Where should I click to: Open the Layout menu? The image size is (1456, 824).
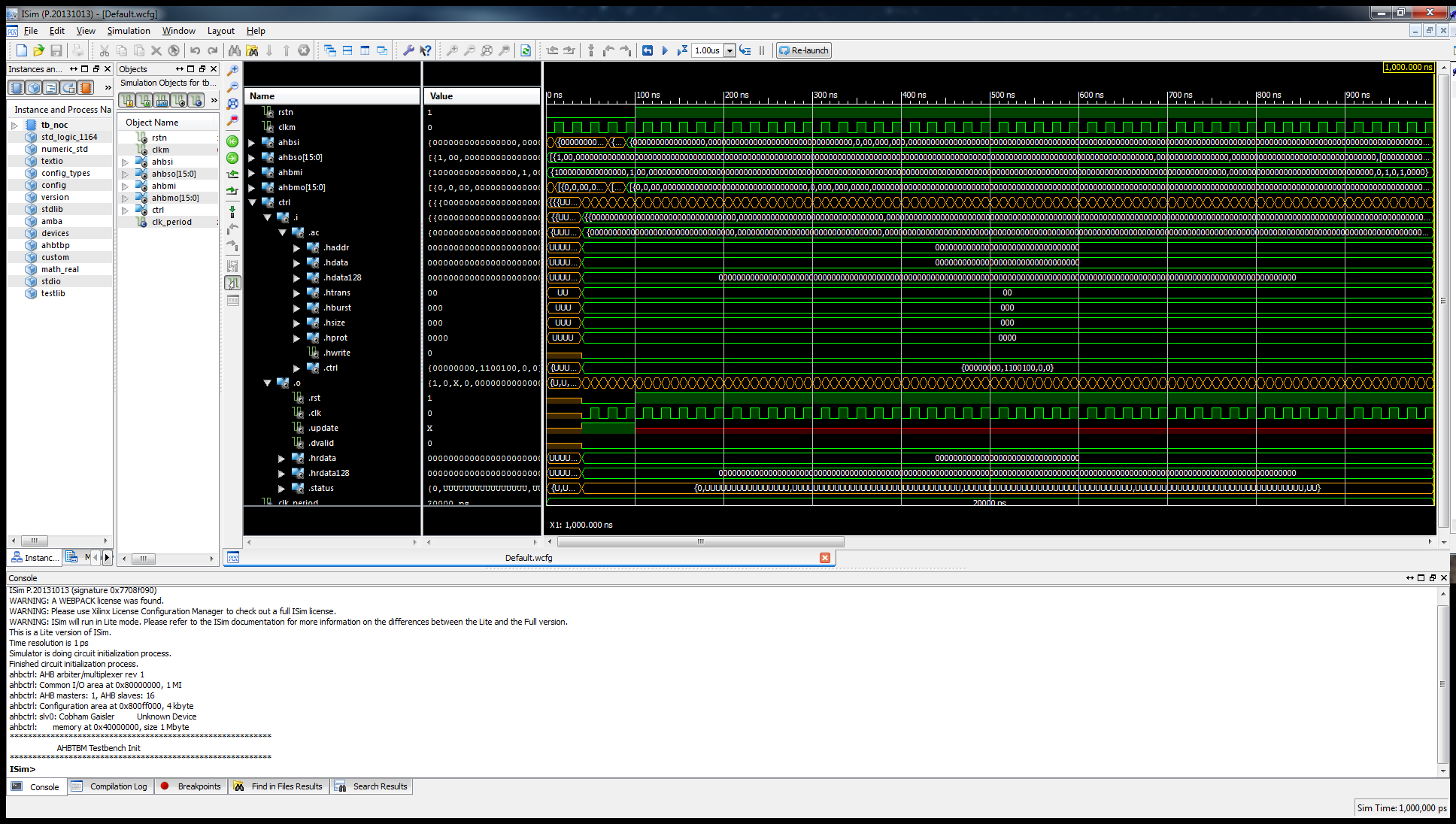[x=221, y=31]
